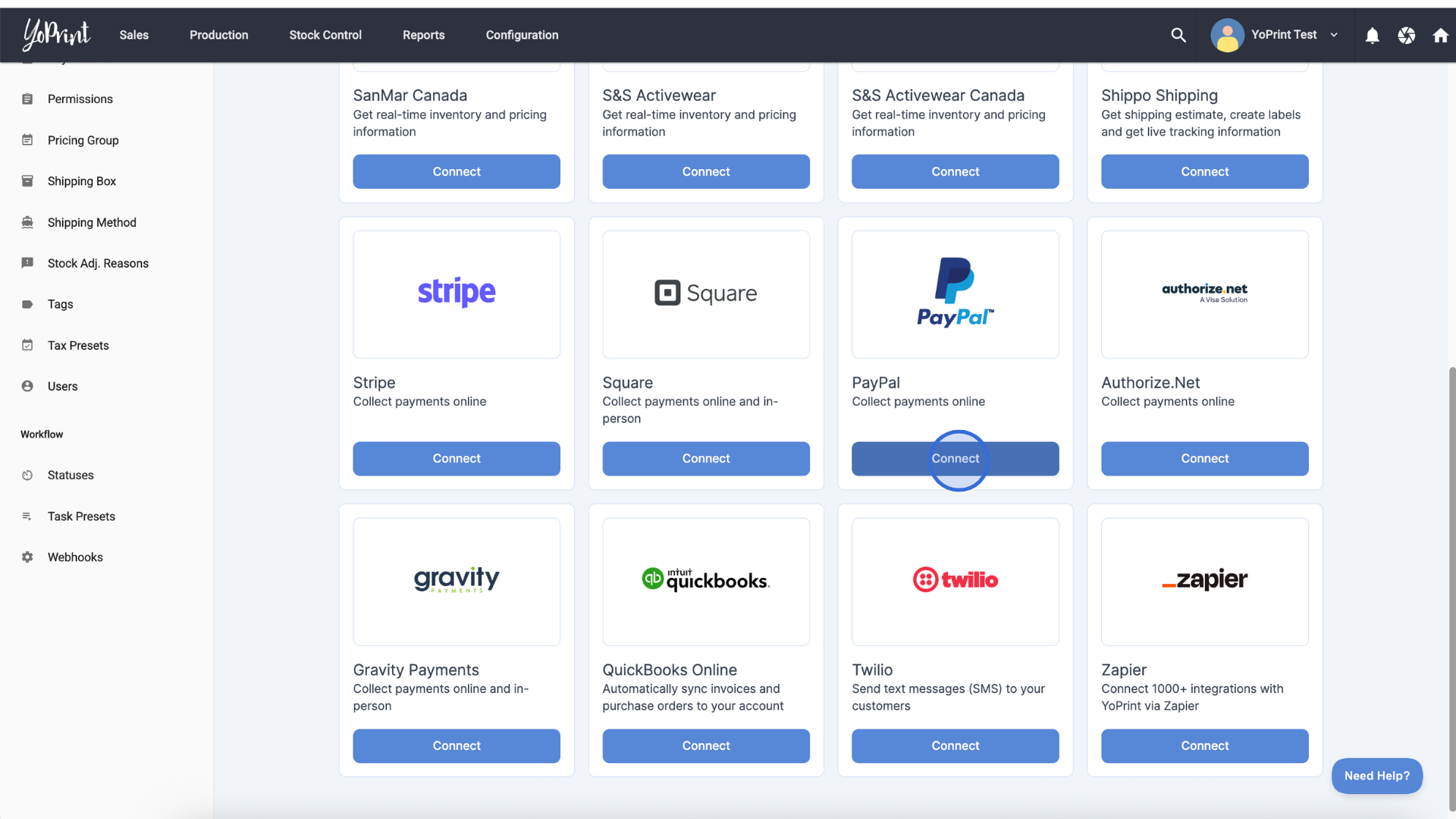Click the aperture shutter icon in header
The width and height of the screenshot is (1456, 819).
1407,35
